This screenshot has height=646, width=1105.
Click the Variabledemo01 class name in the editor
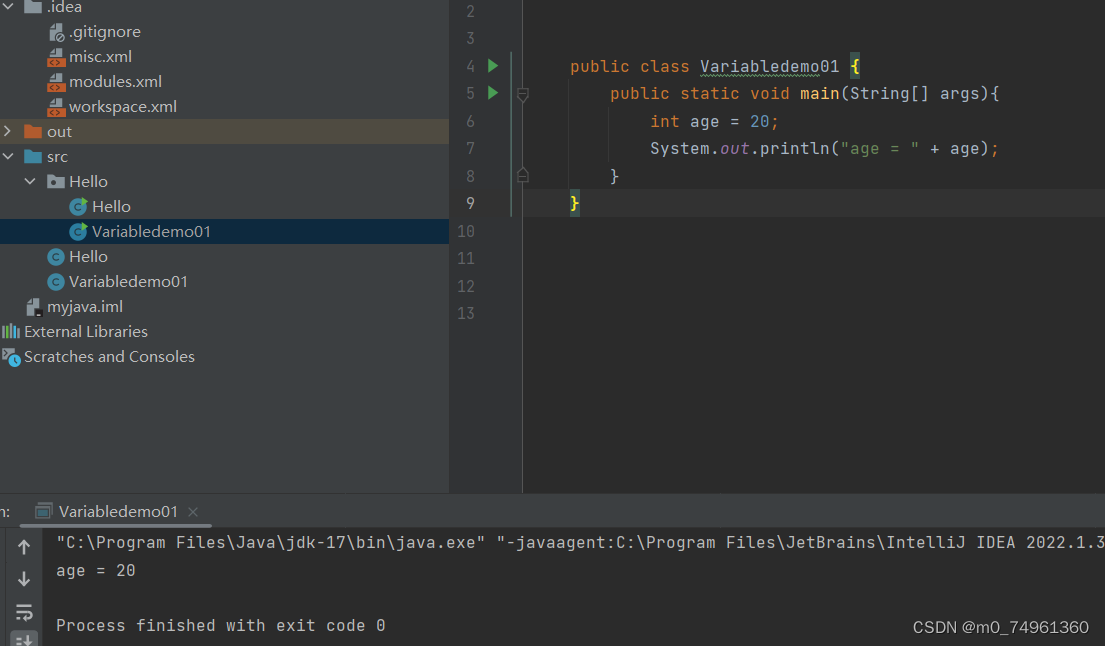pyautogui.click(x=770, y=66)
